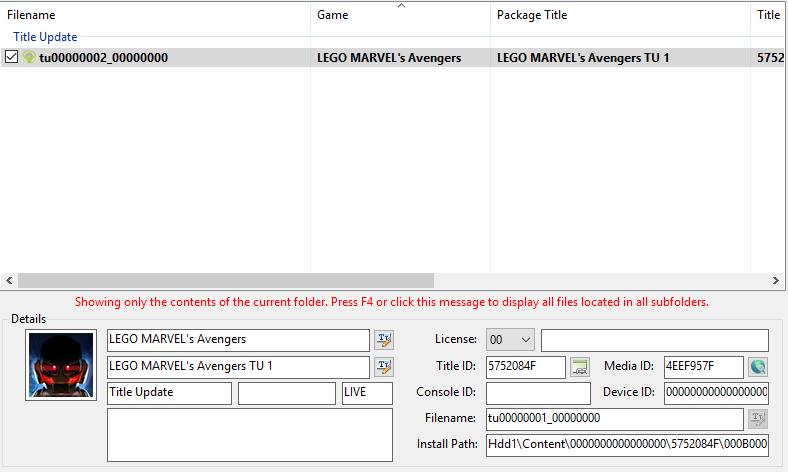The height and width of the screenshot is (472, 788).
Task: Click the green Xbox icon on the file row
Action: (29, 58)
